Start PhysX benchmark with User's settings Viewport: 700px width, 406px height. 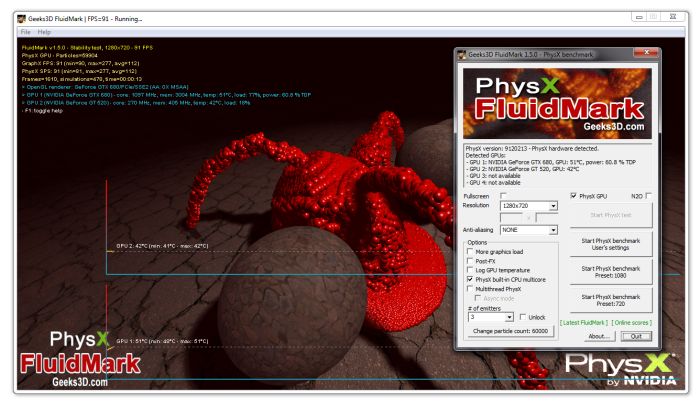coord(611,244)
